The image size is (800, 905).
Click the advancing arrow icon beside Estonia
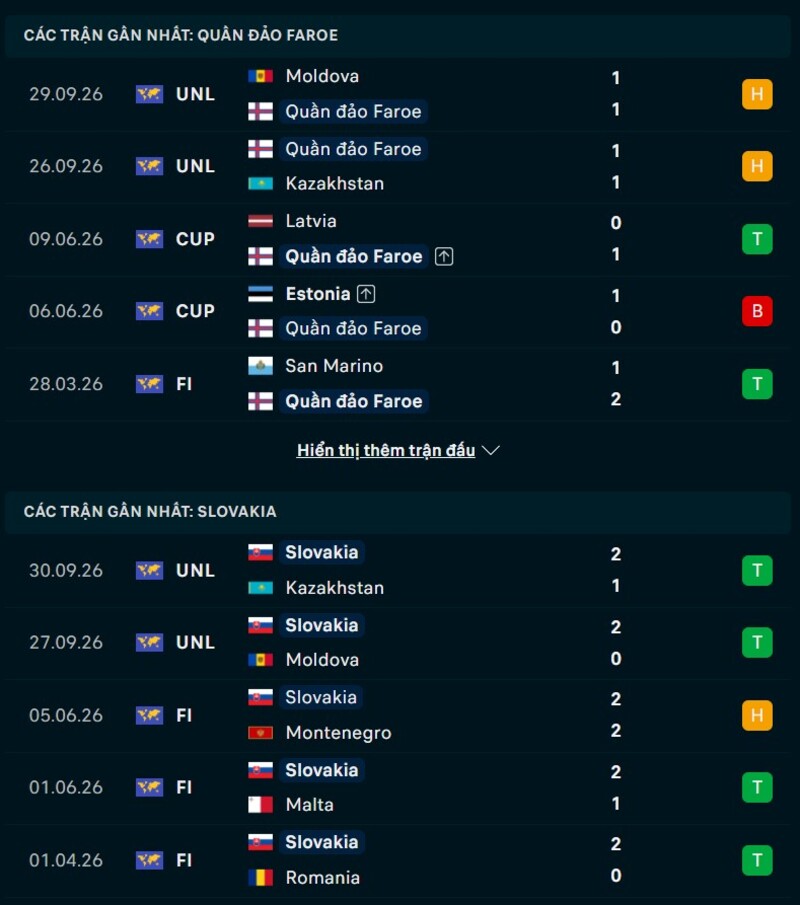pyautogui.click(x=366, y=294)
